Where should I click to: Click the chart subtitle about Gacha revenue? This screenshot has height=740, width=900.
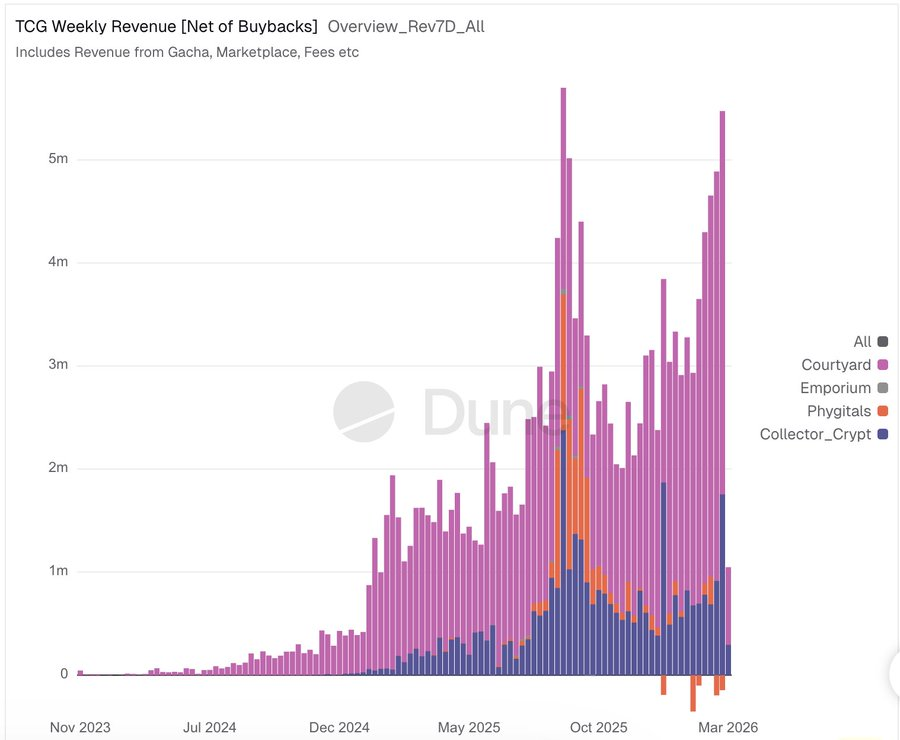[x=187, y=52]
